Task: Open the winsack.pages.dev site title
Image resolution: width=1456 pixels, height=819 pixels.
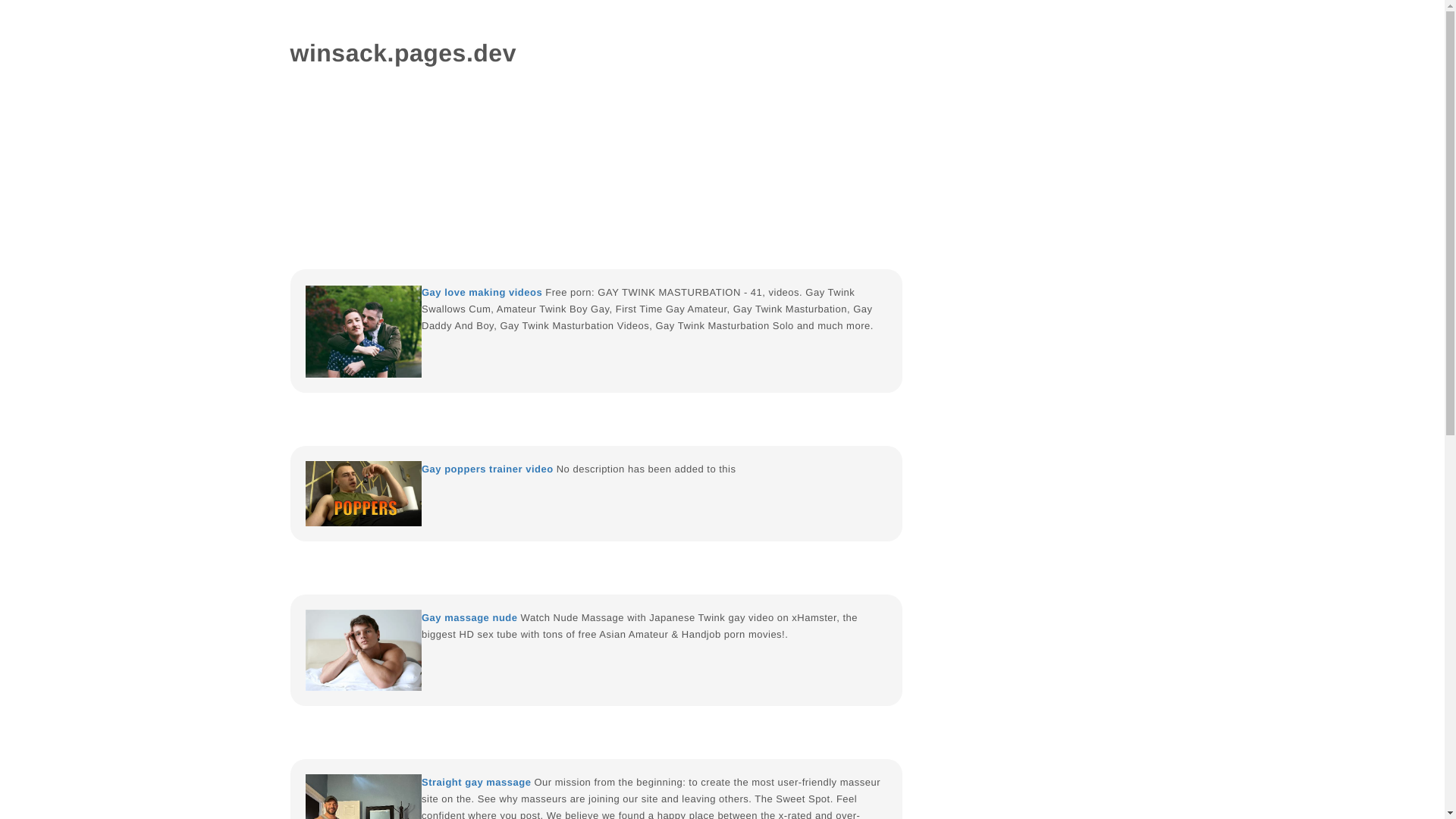Action: point(403,53)
